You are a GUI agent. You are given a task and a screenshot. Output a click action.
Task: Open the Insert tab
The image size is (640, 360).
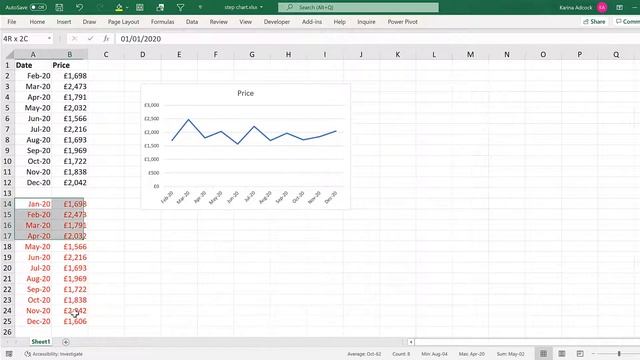pos(64,22)
